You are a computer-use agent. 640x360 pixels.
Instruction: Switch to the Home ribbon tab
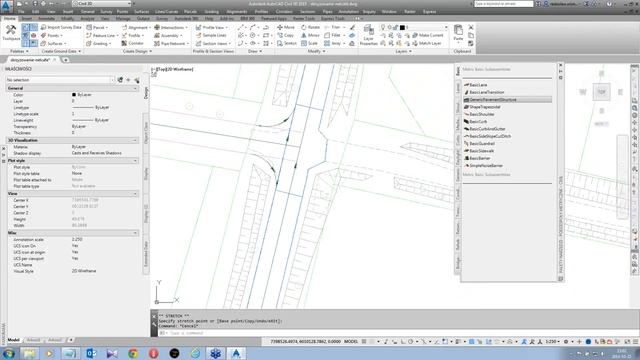click(x=9, y=19)
